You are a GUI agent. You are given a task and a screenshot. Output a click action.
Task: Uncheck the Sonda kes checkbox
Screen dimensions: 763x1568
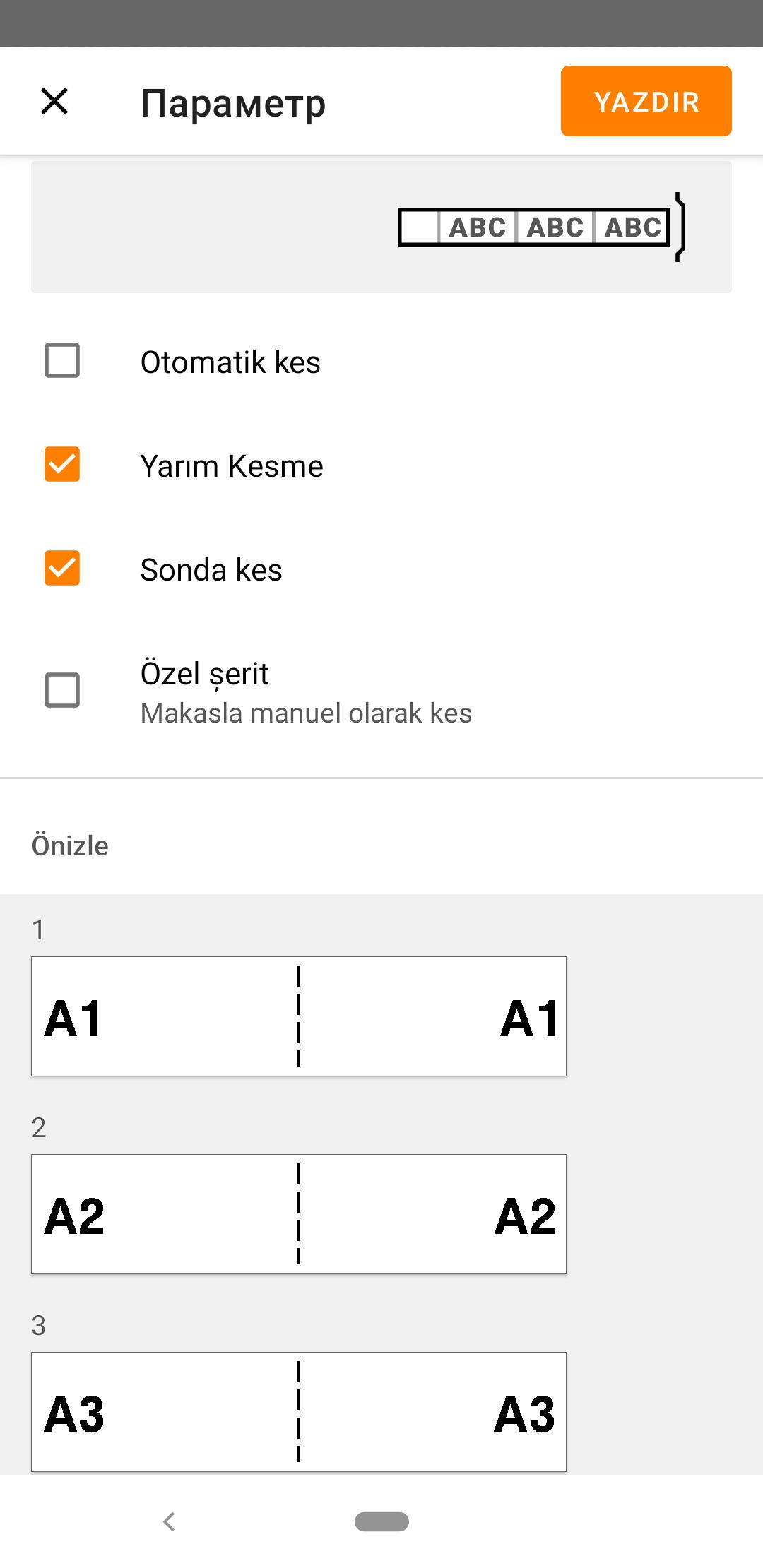62,568
